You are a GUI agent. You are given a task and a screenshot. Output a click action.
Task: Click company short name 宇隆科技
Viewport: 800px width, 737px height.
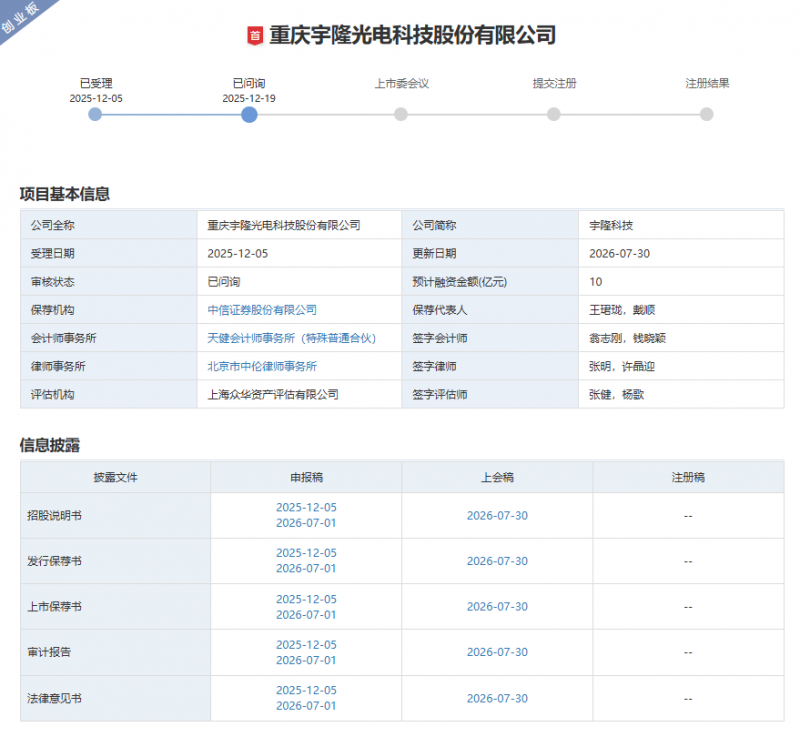click(x=611, y=225)
